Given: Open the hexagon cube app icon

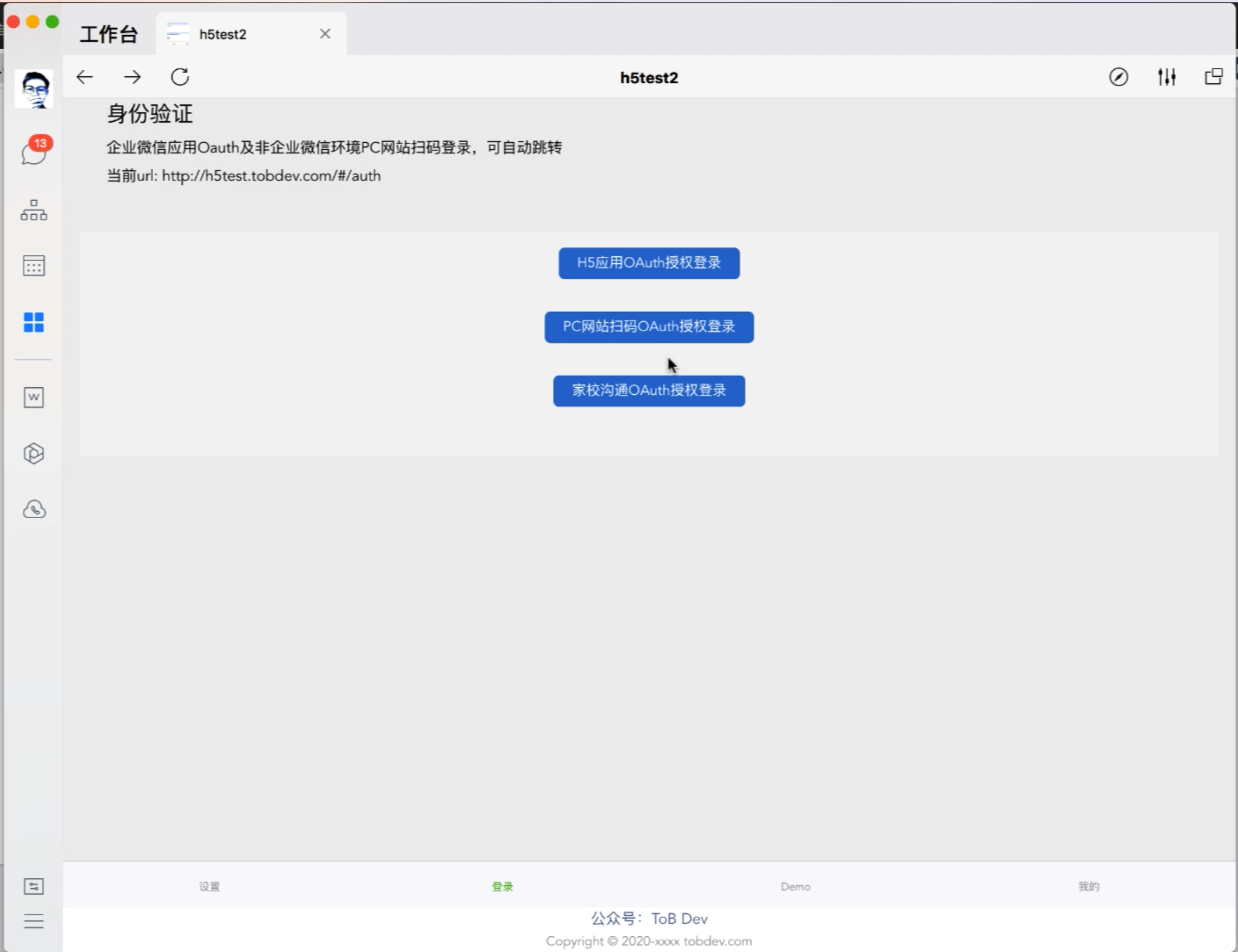Looking at the screenshot, I should (34, 453).
